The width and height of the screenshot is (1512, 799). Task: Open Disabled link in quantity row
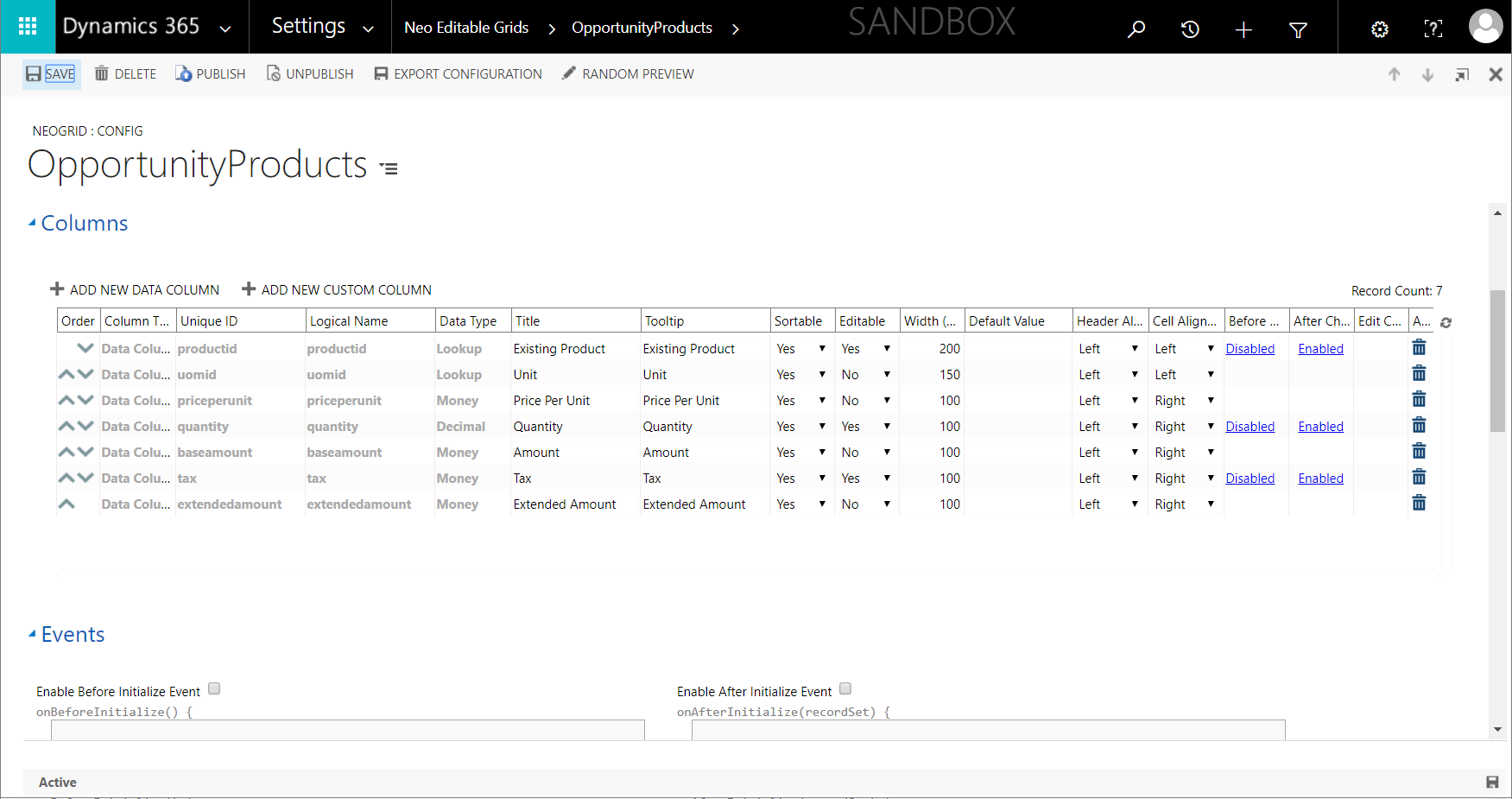click(1249, 427)
